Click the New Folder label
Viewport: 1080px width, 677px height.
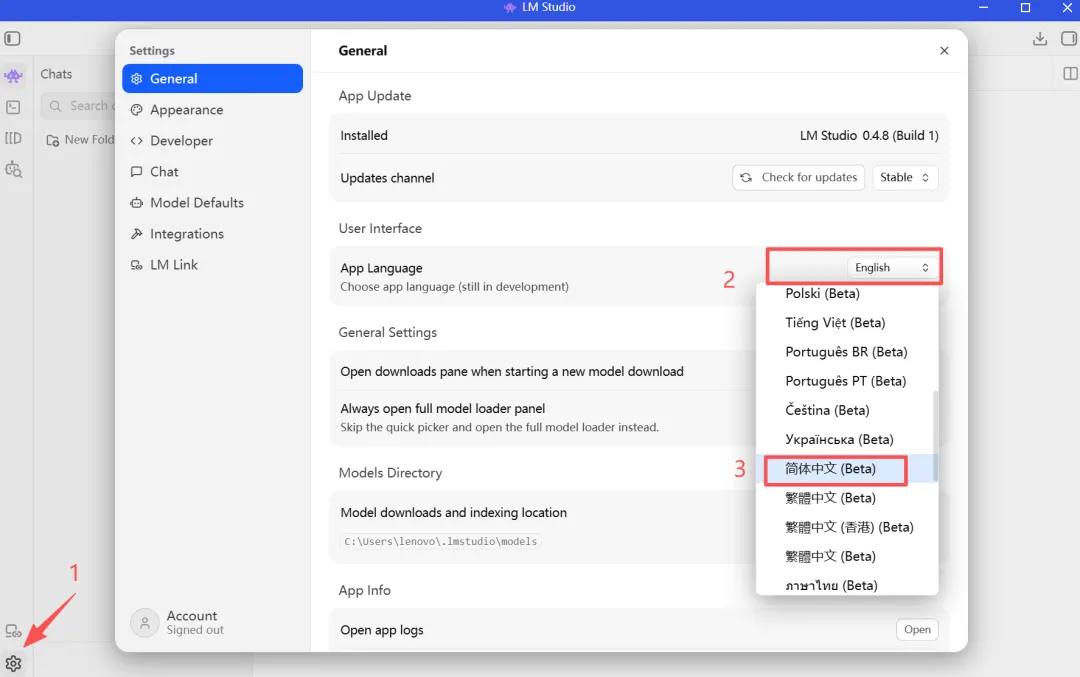(90, 140)
